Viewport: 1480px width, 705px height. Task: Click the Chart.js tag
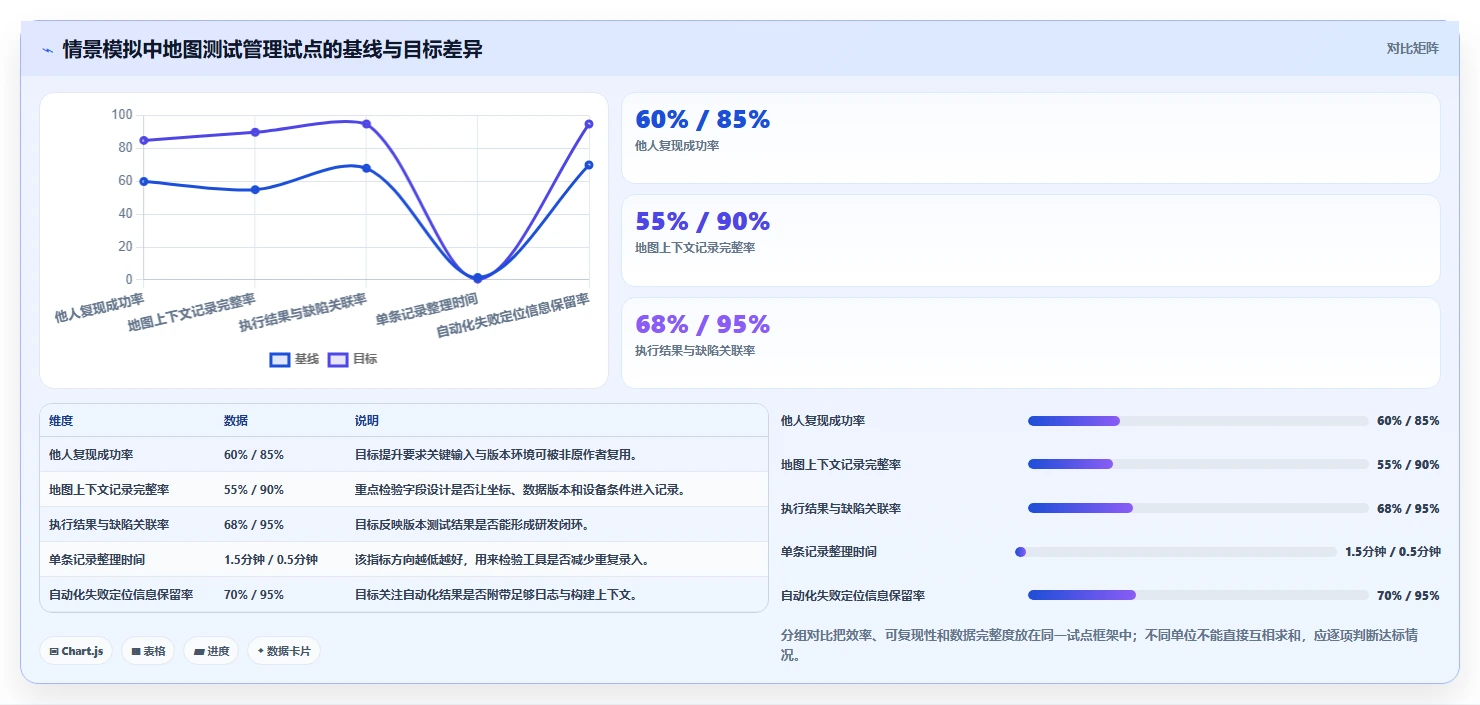click(x=77, y=651)
